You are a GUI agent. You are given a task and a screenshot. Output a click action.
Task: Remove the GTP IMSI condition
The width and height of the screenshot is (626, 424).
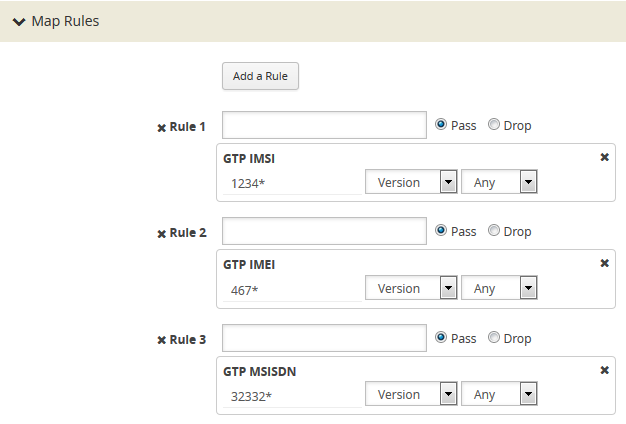[604, 158]
